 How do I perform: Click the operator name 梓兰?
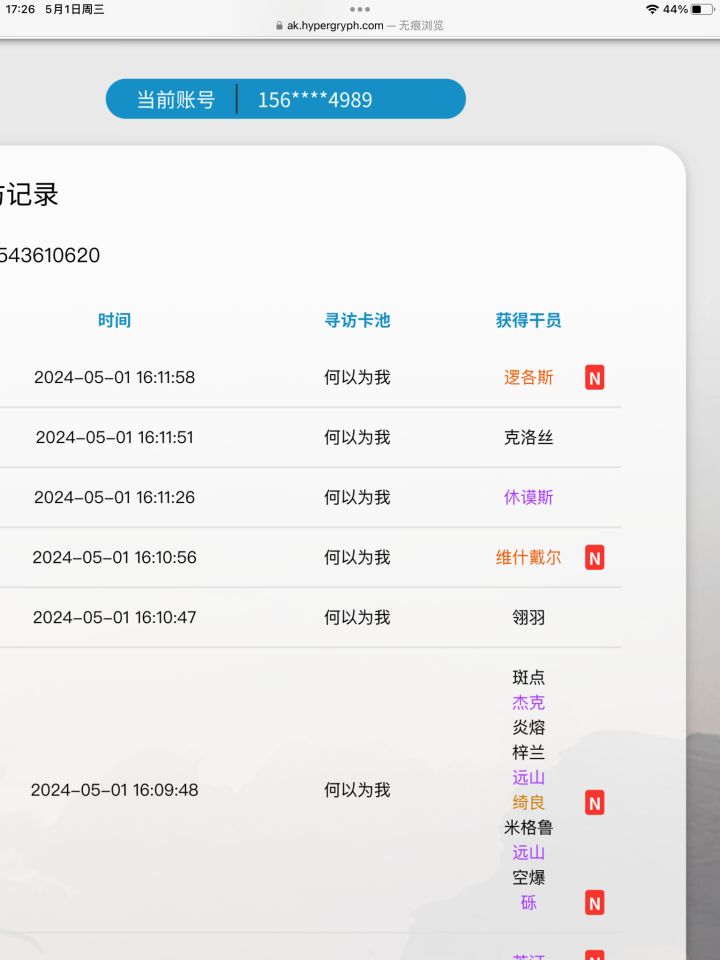pyautogui.click(x=528, y=752)
